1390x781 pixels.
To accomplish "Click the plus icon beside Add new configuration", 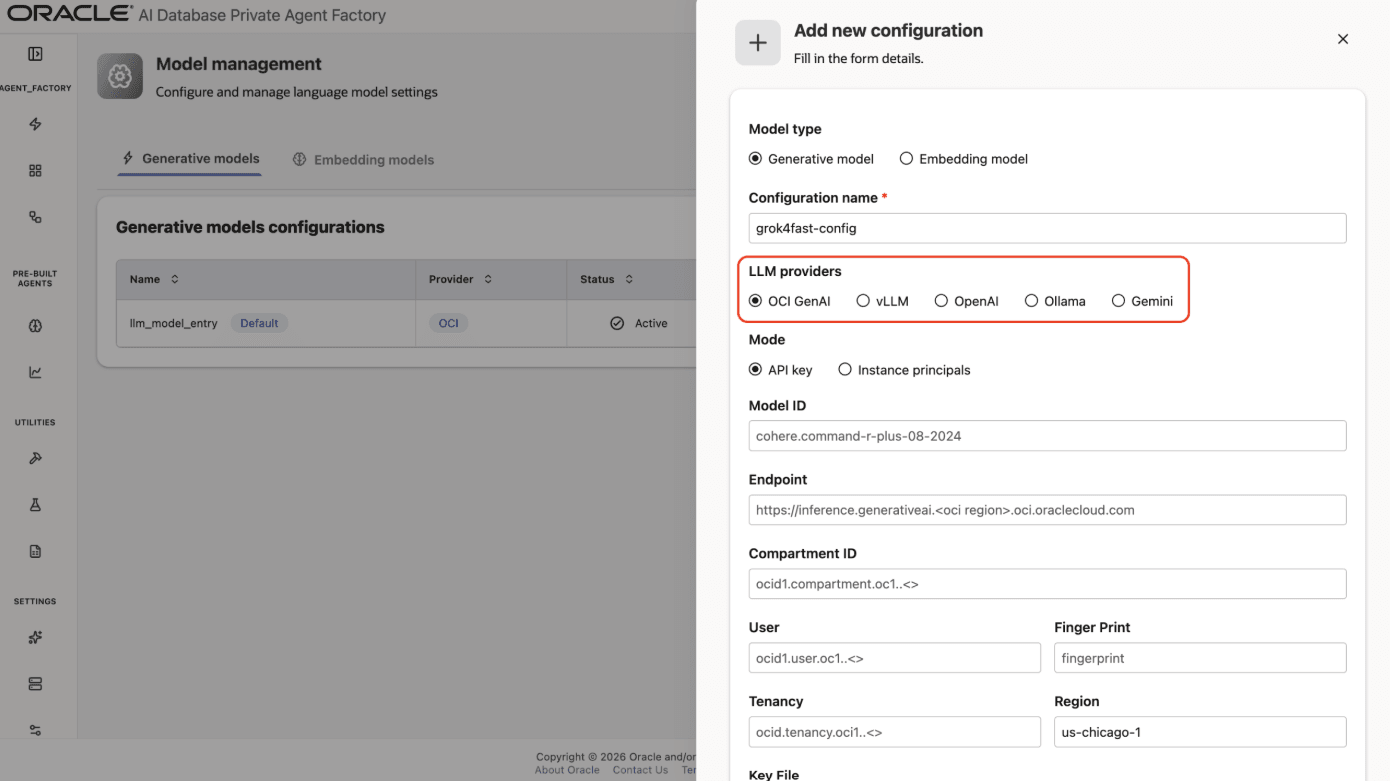I will [x=758, y=43].
